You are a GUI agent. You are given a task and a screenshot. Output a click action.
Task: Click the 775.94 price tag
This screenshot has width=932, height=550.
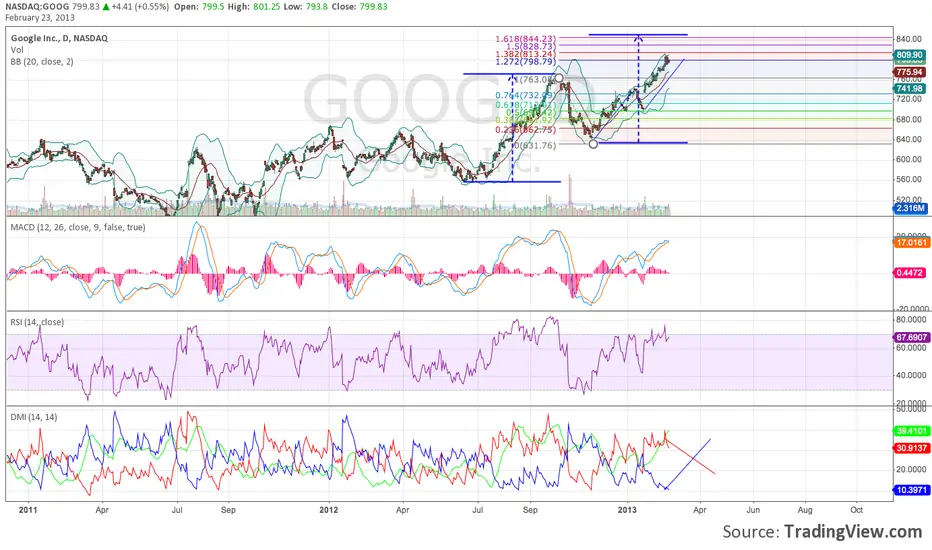pos(909,72)
